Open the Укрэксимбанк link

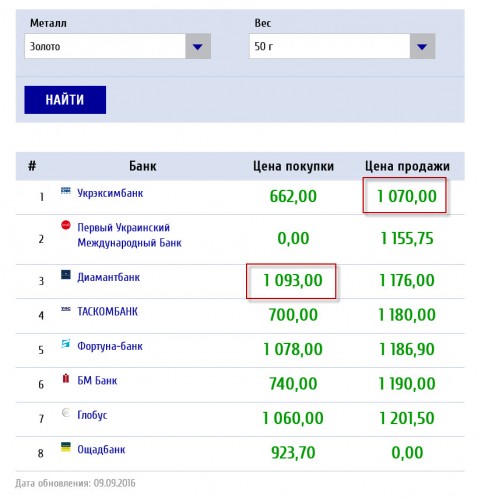coord(110,193)
